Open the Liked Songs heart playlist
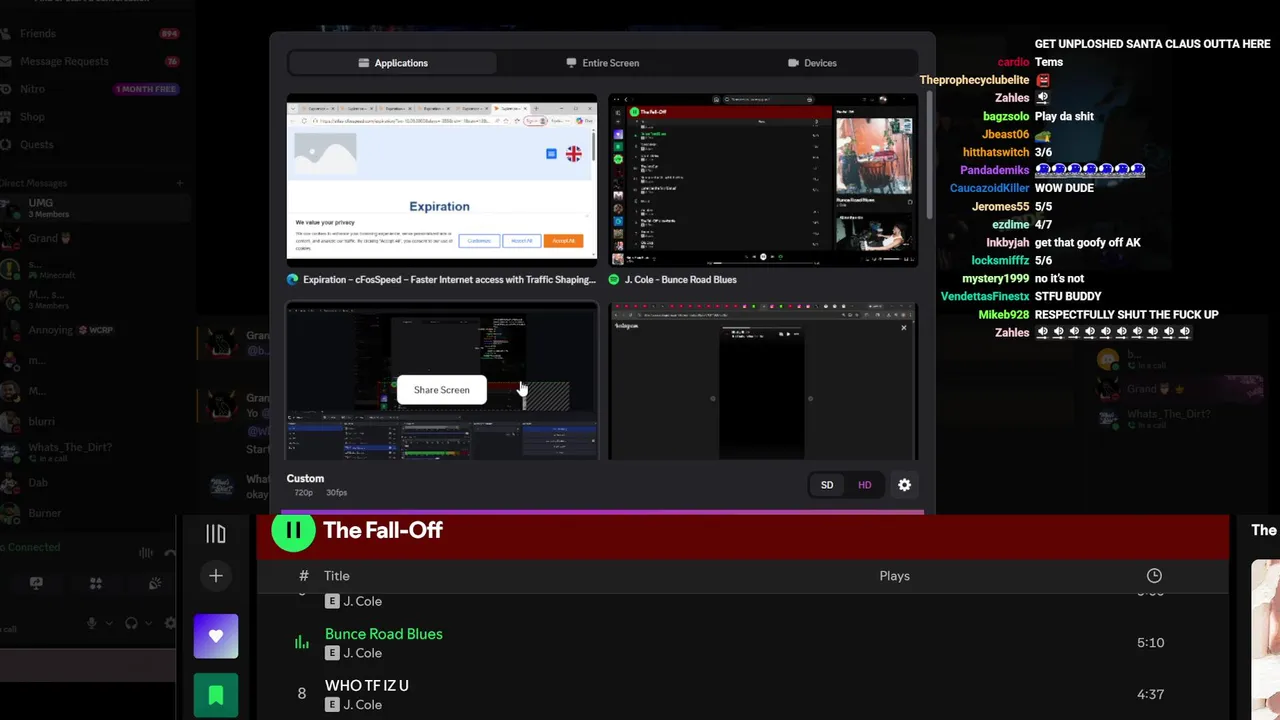This screenshot has height=720, width=1280. (x=216, y=636)
